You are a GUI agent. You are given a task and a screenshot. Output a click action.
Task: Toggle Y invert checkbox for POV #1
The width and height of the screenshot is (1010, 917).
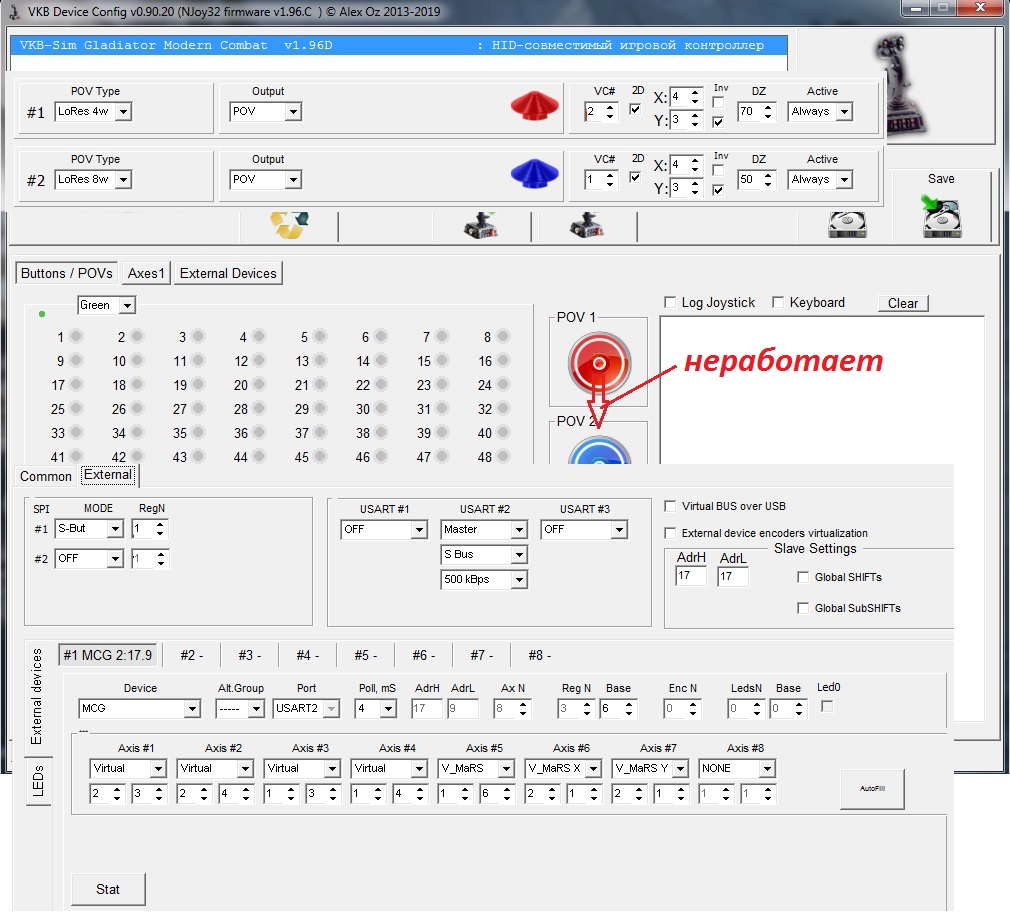(718, 122)
